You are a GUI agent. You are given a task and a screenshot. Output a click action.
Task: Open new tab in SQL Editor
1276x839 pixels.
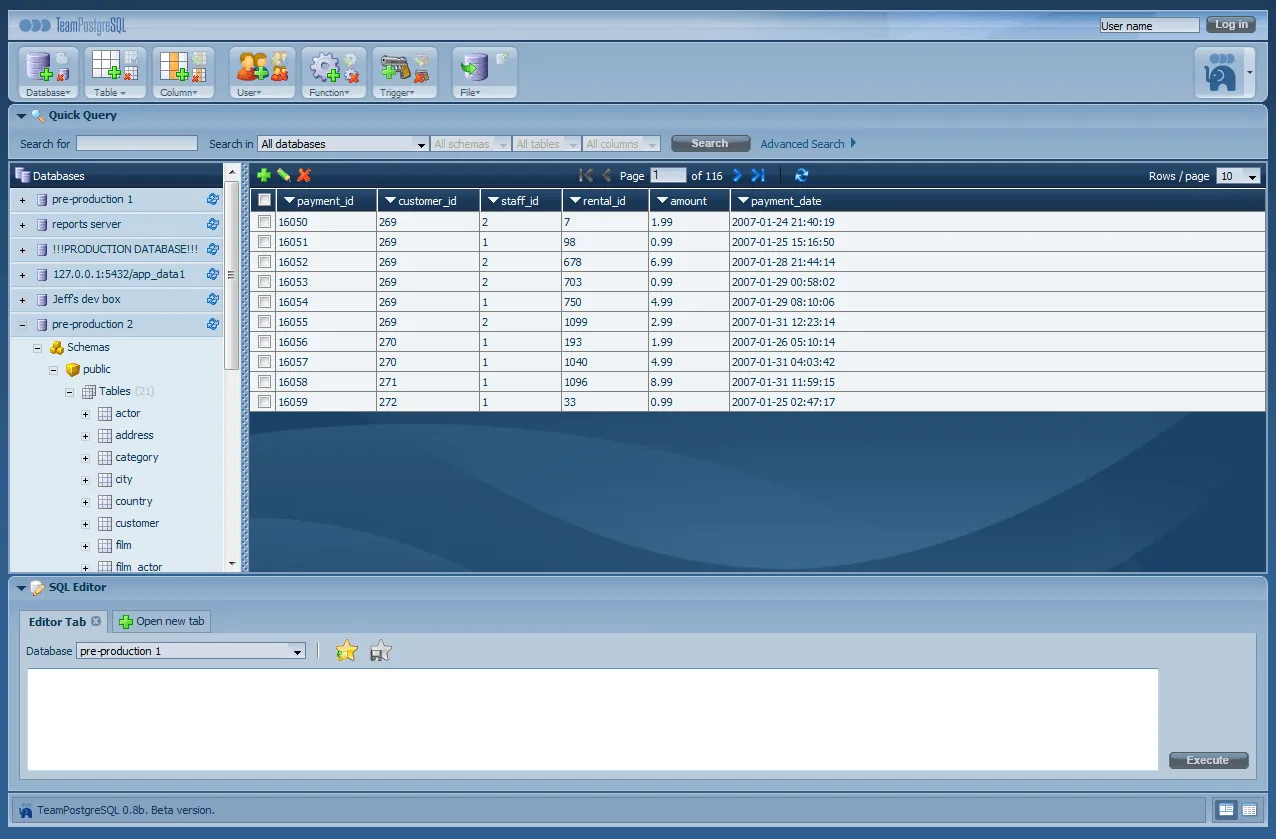pos(161,622)
